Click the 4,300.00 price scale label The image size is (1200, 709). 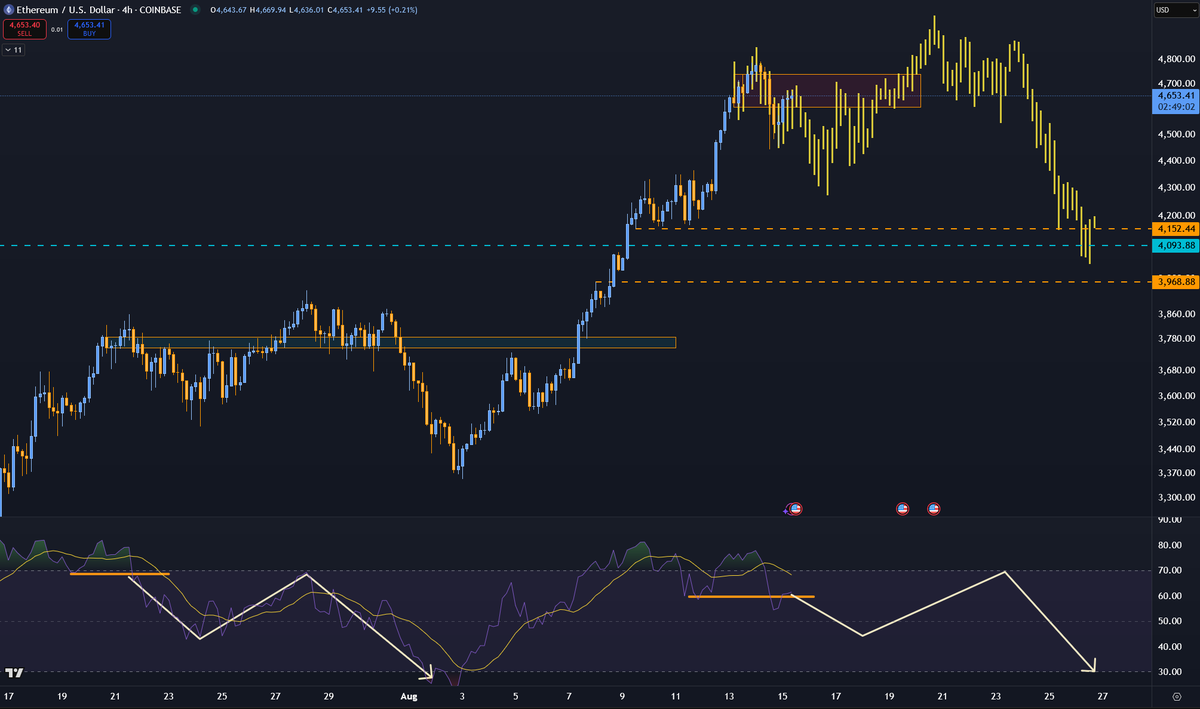click(1175, 188)
